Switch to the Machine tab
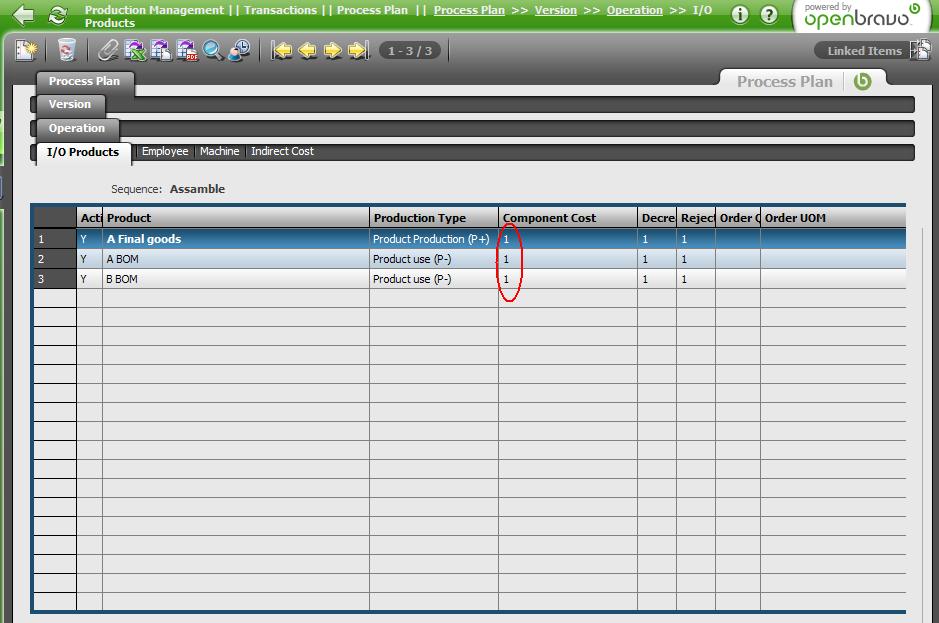This screenshot has width=939, height=623. click(220, 152)
